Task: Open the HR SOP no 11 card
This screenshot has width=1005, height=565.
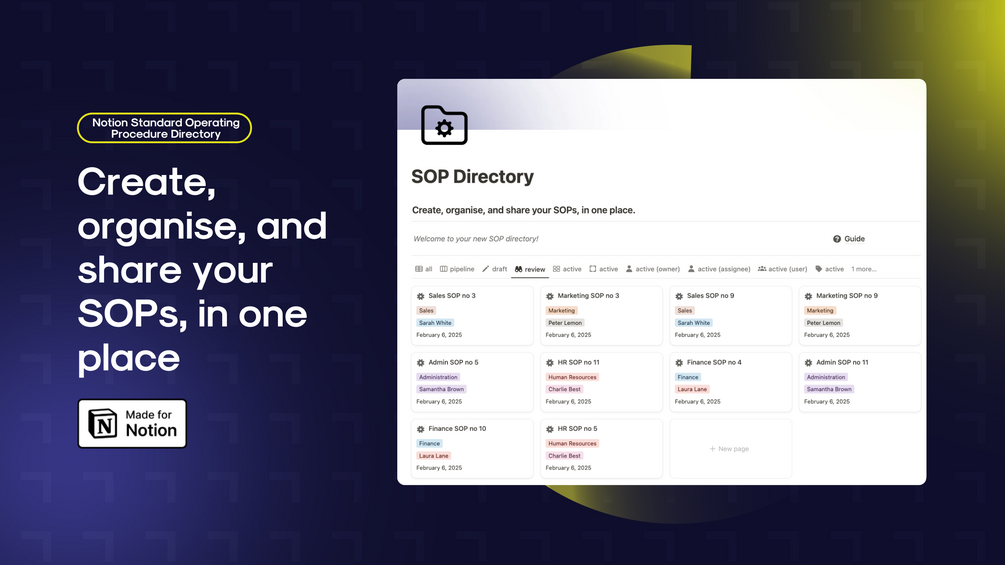Action: point(601,382)
